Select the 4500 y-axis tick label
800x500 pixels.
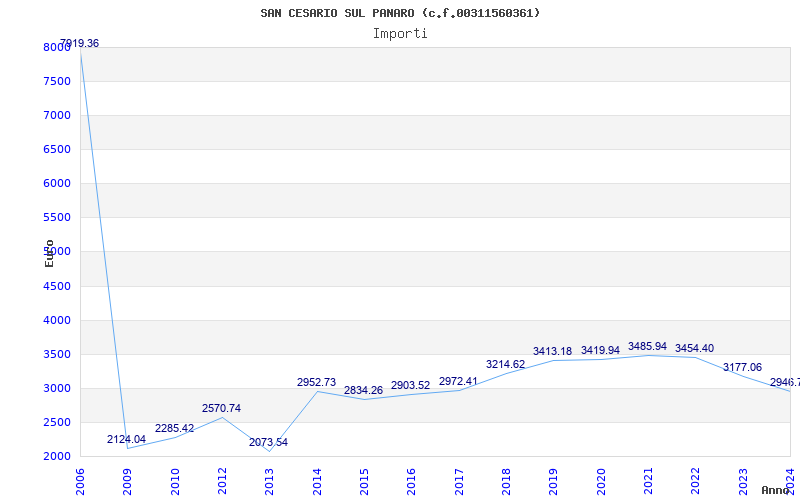(x=57, y=286)
